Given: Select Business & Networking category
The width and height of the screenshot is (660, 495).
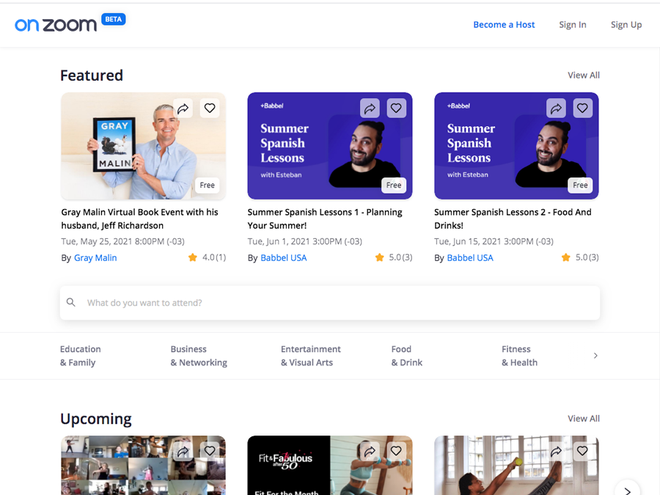Looking at the screenshot, I should (199, 356).
